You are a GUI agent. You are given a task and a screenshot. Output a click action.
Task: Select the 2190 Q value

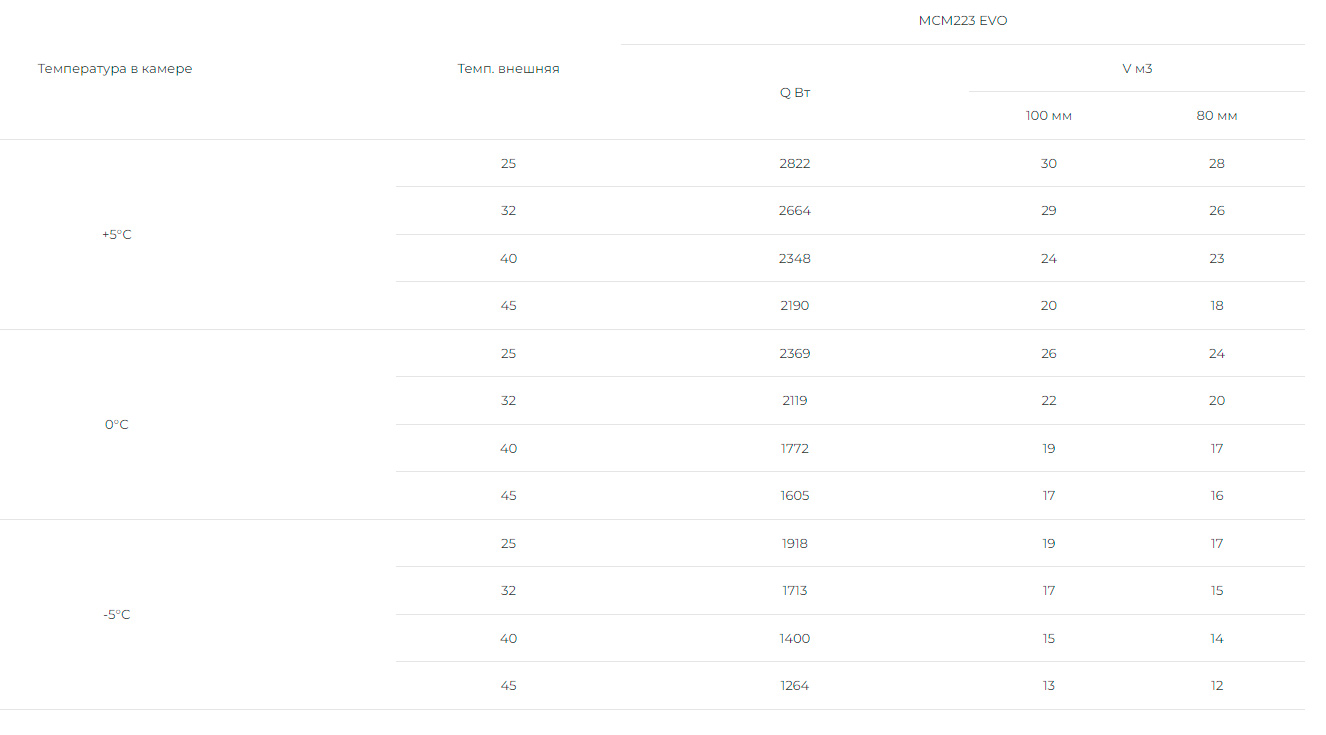point(795,306)
